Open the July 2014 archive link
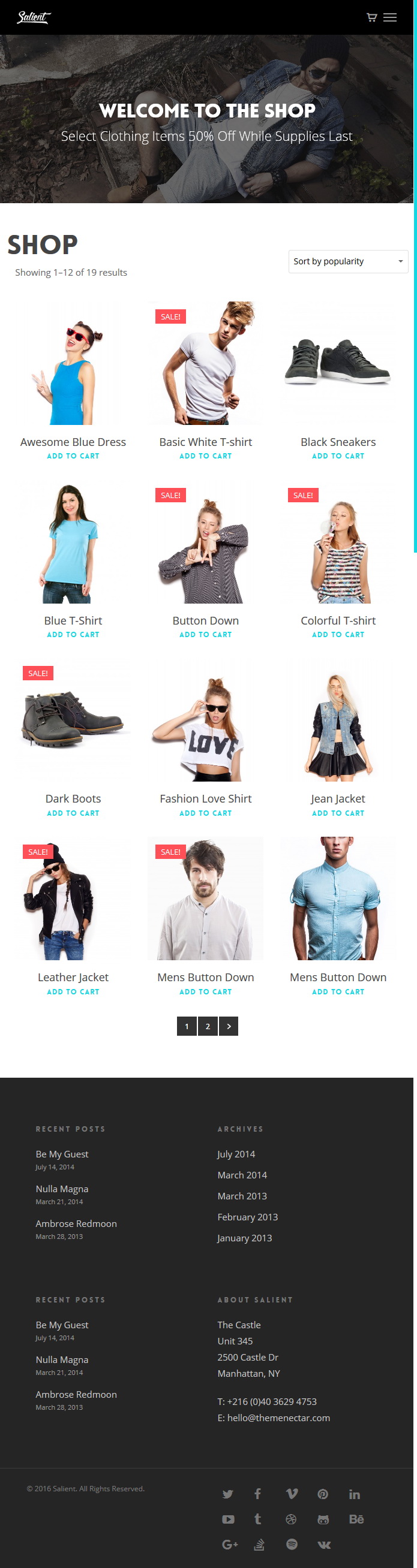The width and height of the screenshot is (417, 1568). tap(236, 1154)
